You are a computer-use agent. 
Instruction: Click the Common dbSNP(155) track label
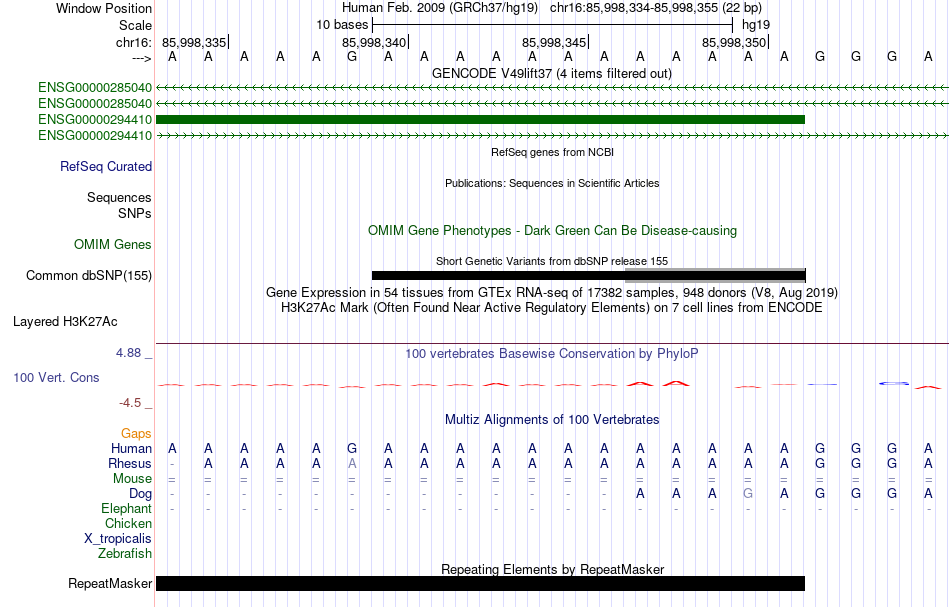point(89,276)
